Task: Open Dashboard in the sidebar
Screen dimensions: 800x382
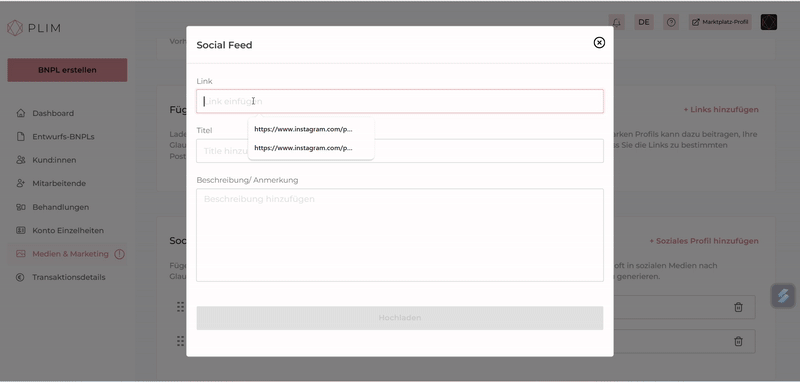Action: pos(53,113)
